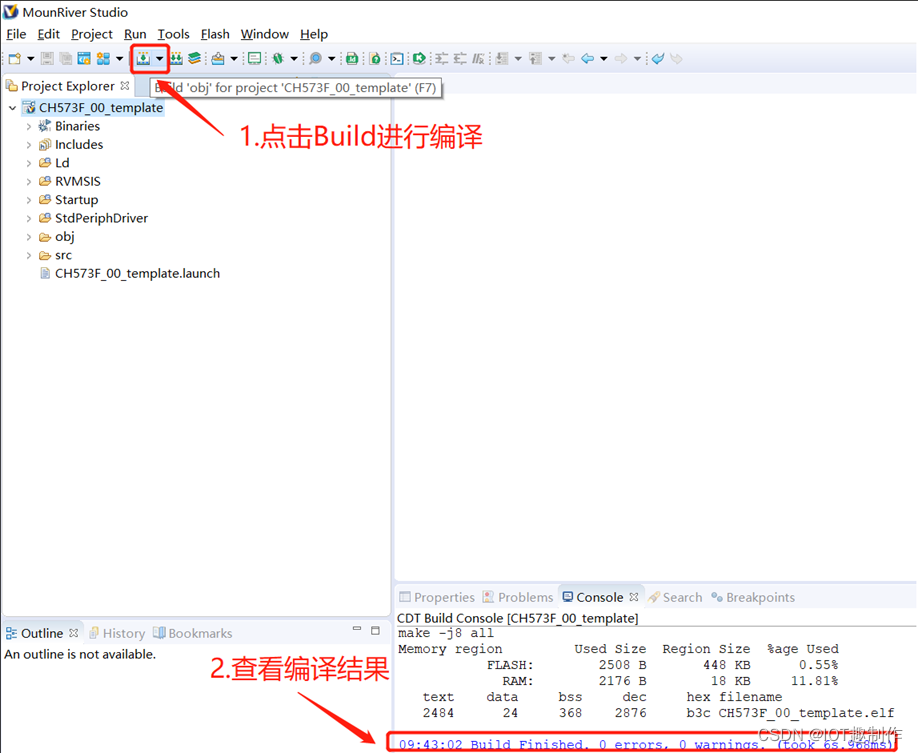Expand the StdPeriphDriver folder node

coord(29,218)
